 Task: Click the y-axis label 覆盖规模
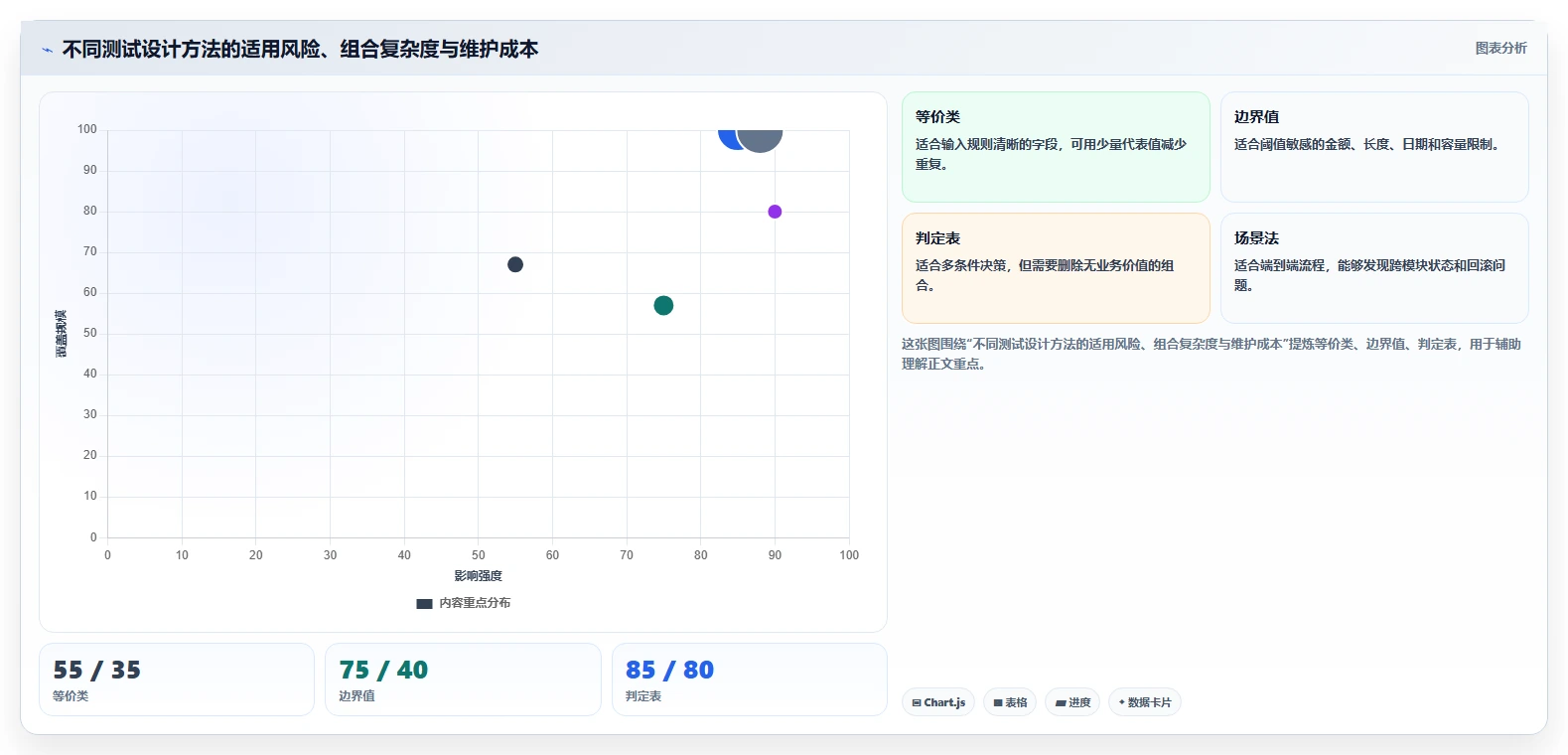61,334
